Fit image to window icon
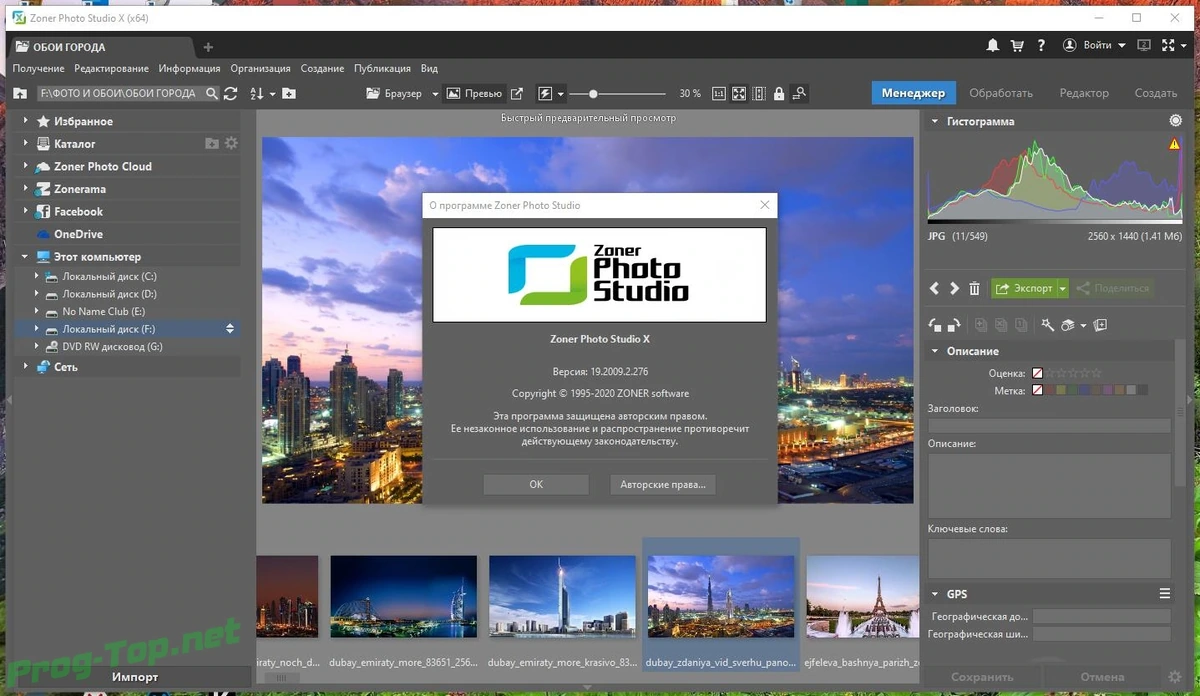The width and height of the screenshot is (1200, 696). [739, 93]
